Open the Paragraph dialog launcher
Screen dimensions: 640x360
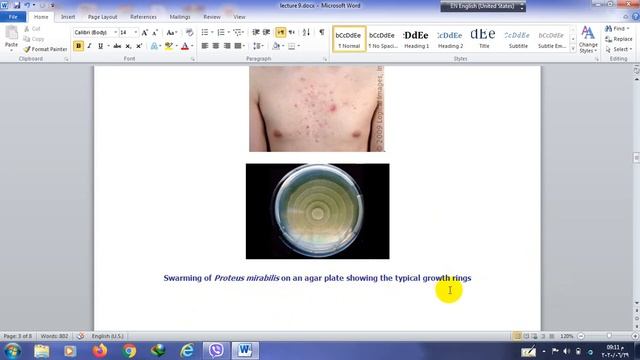[x=325, y=59]
